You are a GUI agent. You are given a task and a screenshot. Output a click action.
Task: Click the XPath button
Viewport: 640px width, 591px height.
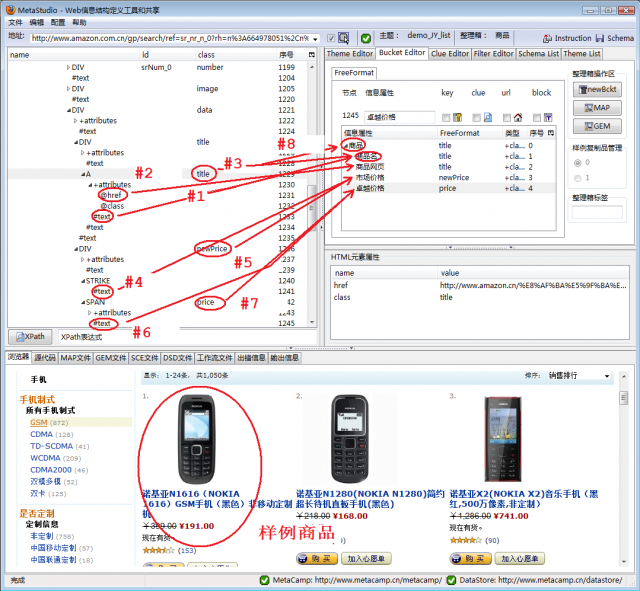pyautogui.click(x=30, y=337)
